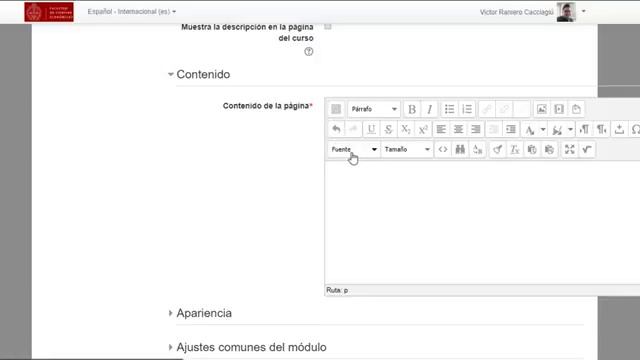Align text to the left

(441, 129)
